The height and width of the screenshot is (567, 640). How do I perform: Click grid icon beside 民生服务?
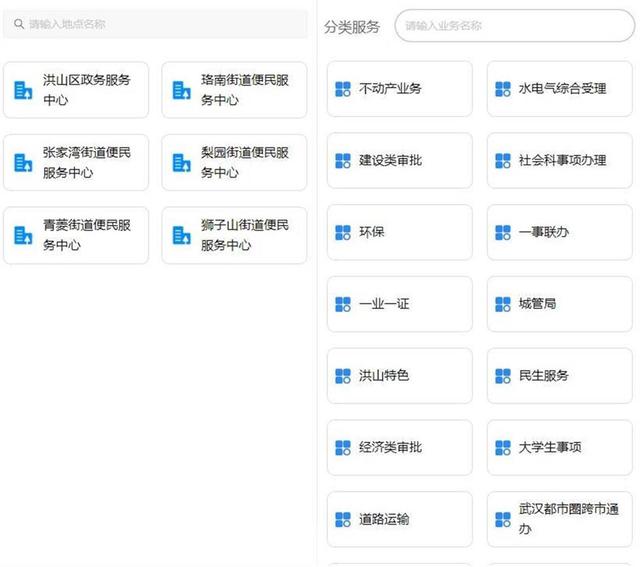(503, 376)
